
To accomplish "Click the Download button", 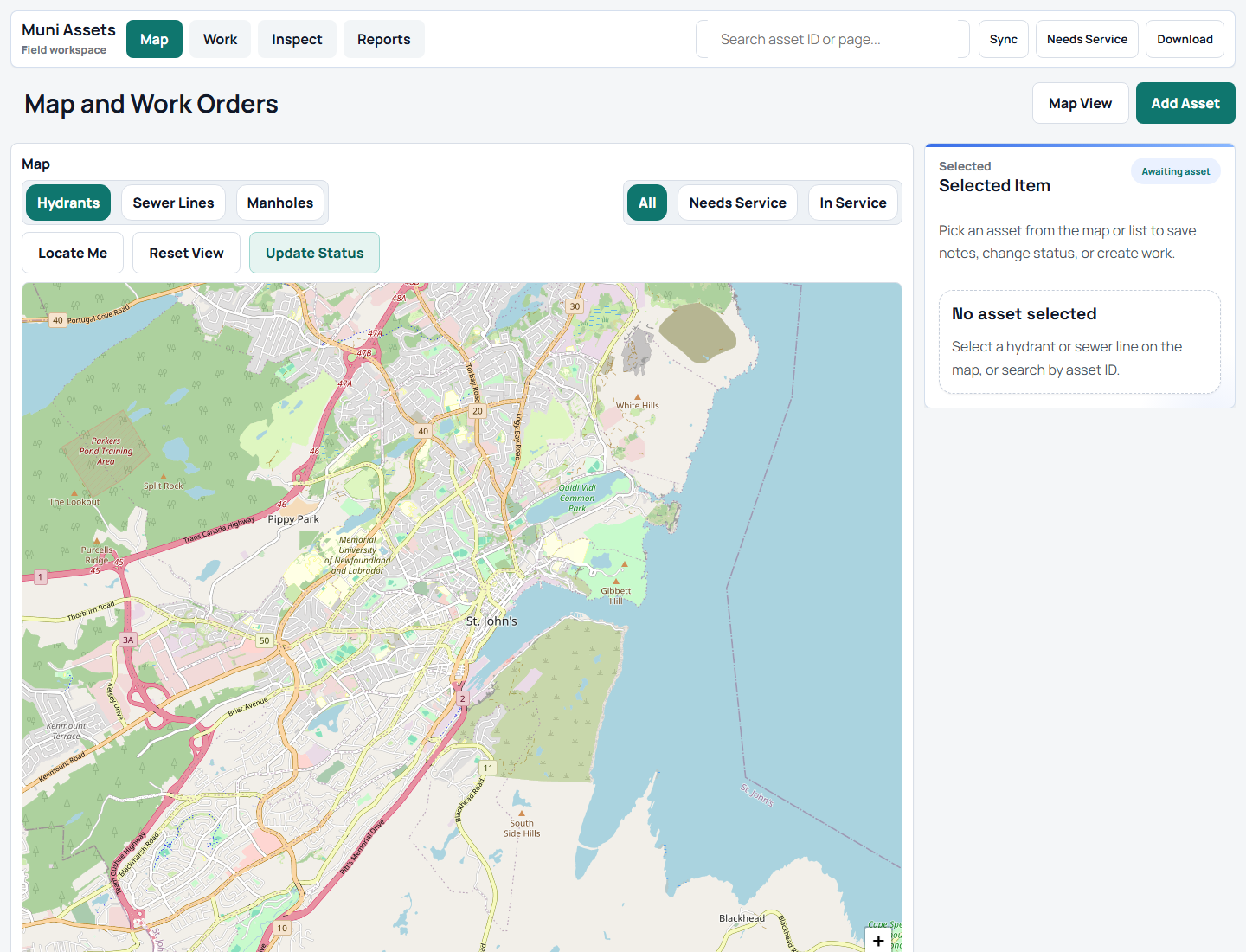I will coord(1185,39).
